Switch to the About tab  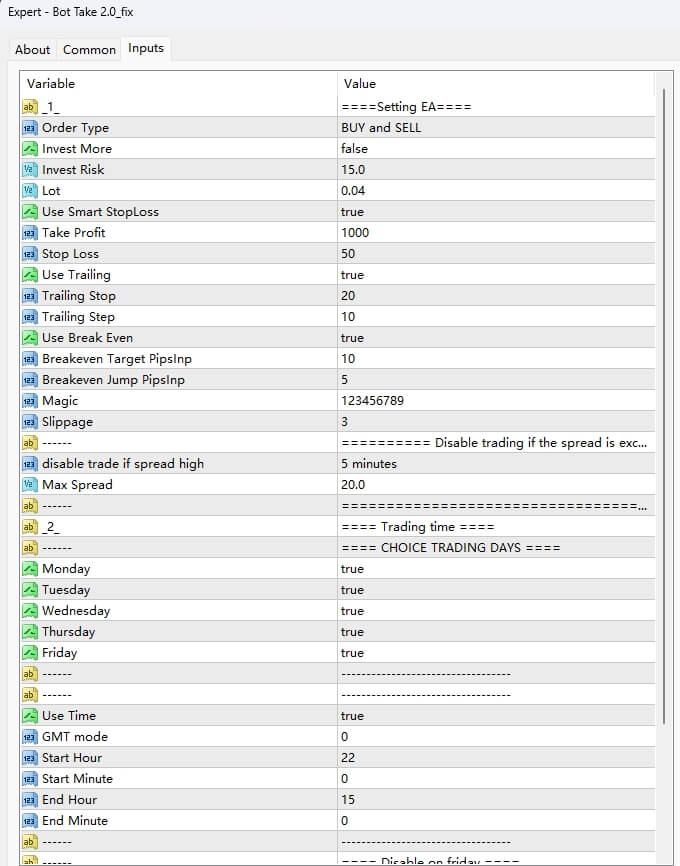click(32, 50)
